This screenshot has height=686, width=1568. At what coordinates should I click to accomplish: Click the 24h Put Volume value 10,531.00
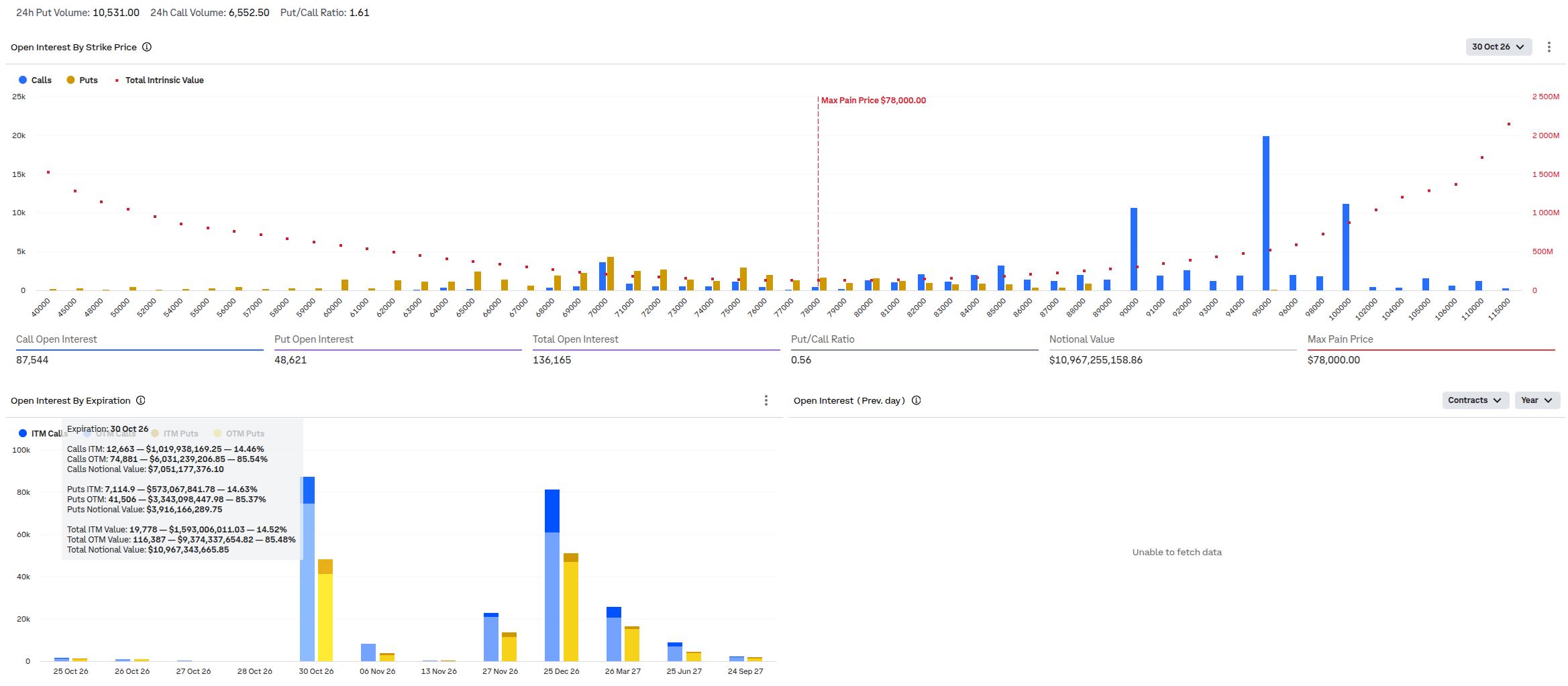coord(116,13)
